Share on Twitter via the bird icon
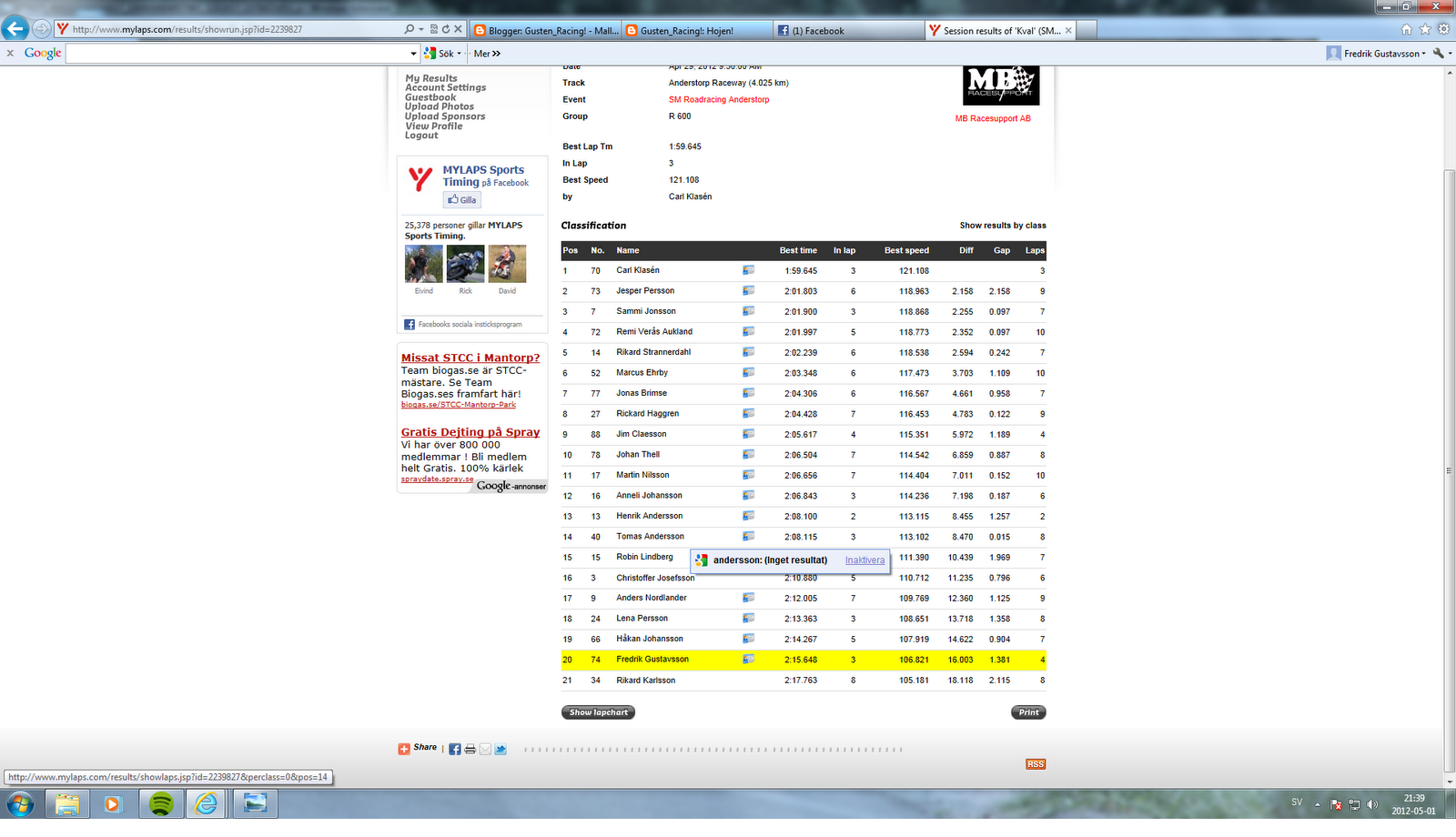 point(500,749)
